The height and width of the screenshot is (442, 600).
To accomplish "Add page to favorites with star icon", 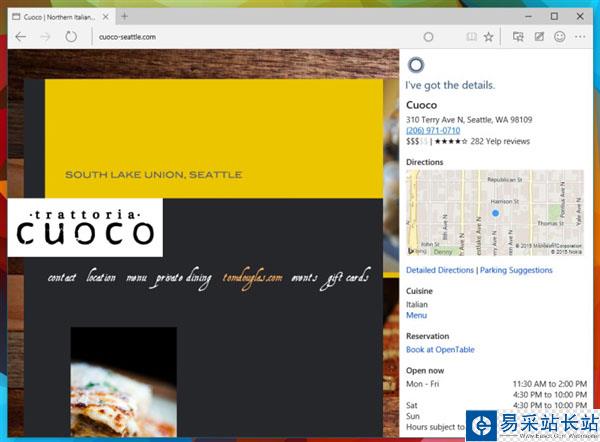I will [488, 37].
